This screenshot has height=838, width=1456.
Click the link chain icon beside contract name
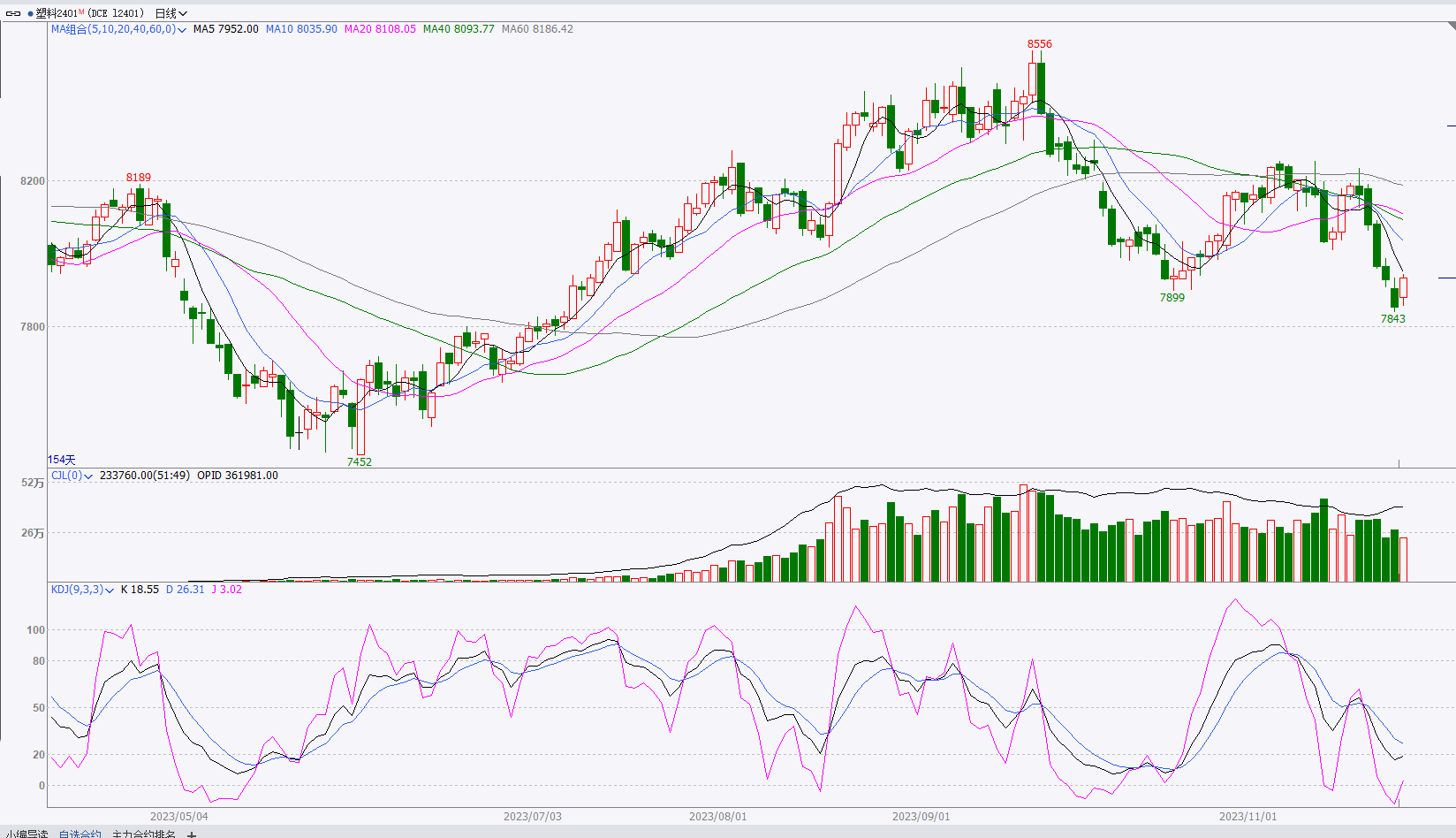(x=13, y=13)
